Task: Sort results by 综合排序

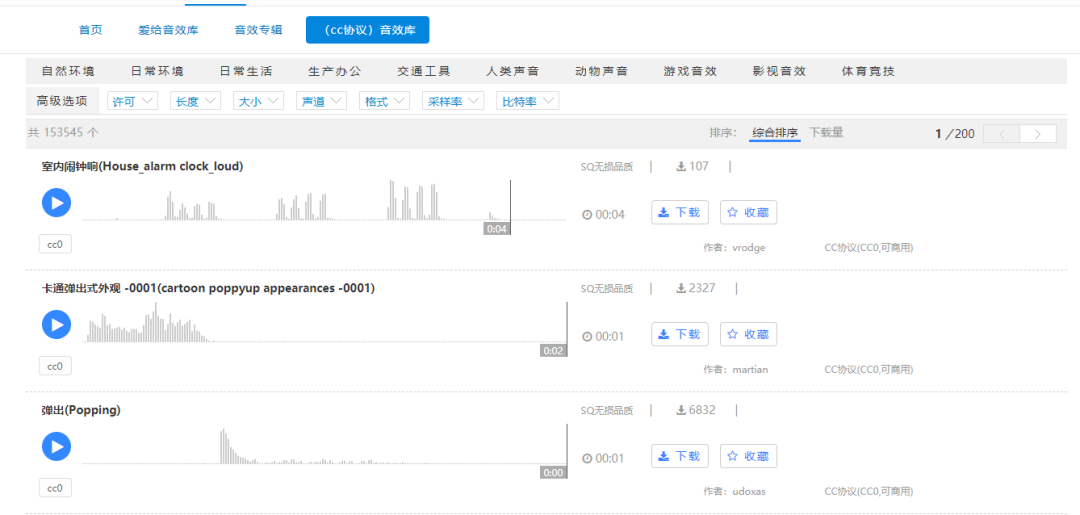Action: (775, 134)
